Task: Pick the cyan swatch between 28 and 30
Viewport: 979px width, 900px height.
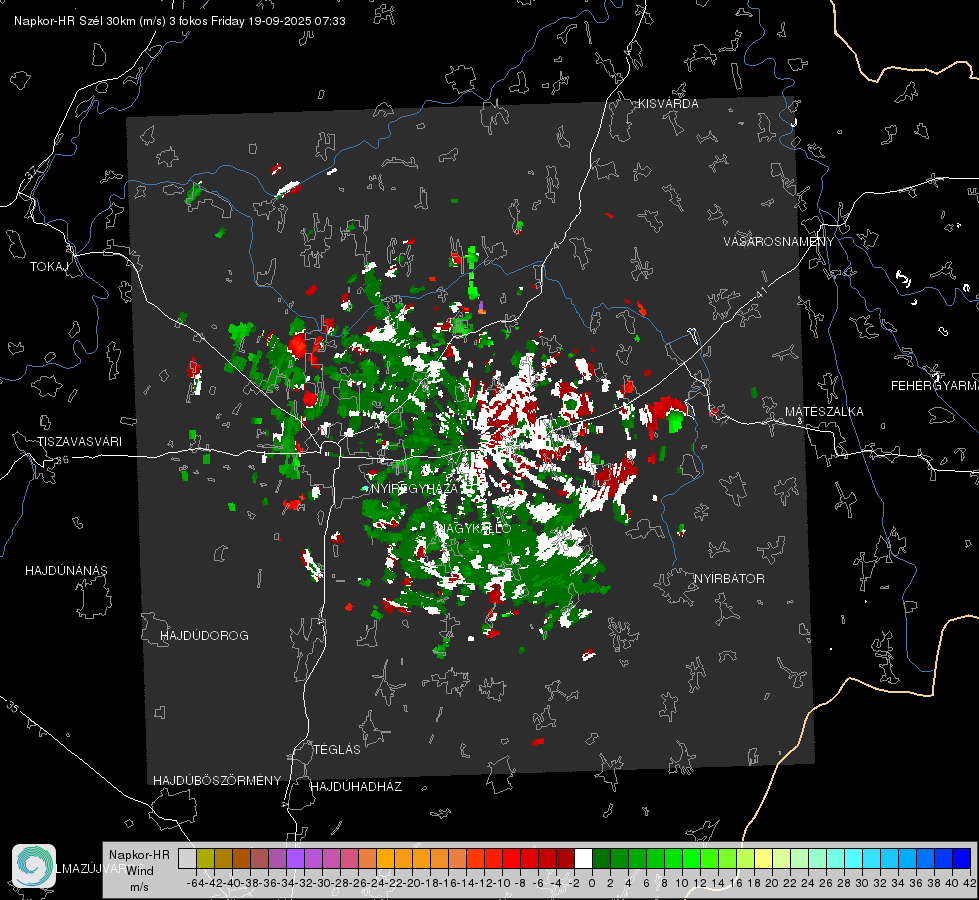Action: coord(853,858)
